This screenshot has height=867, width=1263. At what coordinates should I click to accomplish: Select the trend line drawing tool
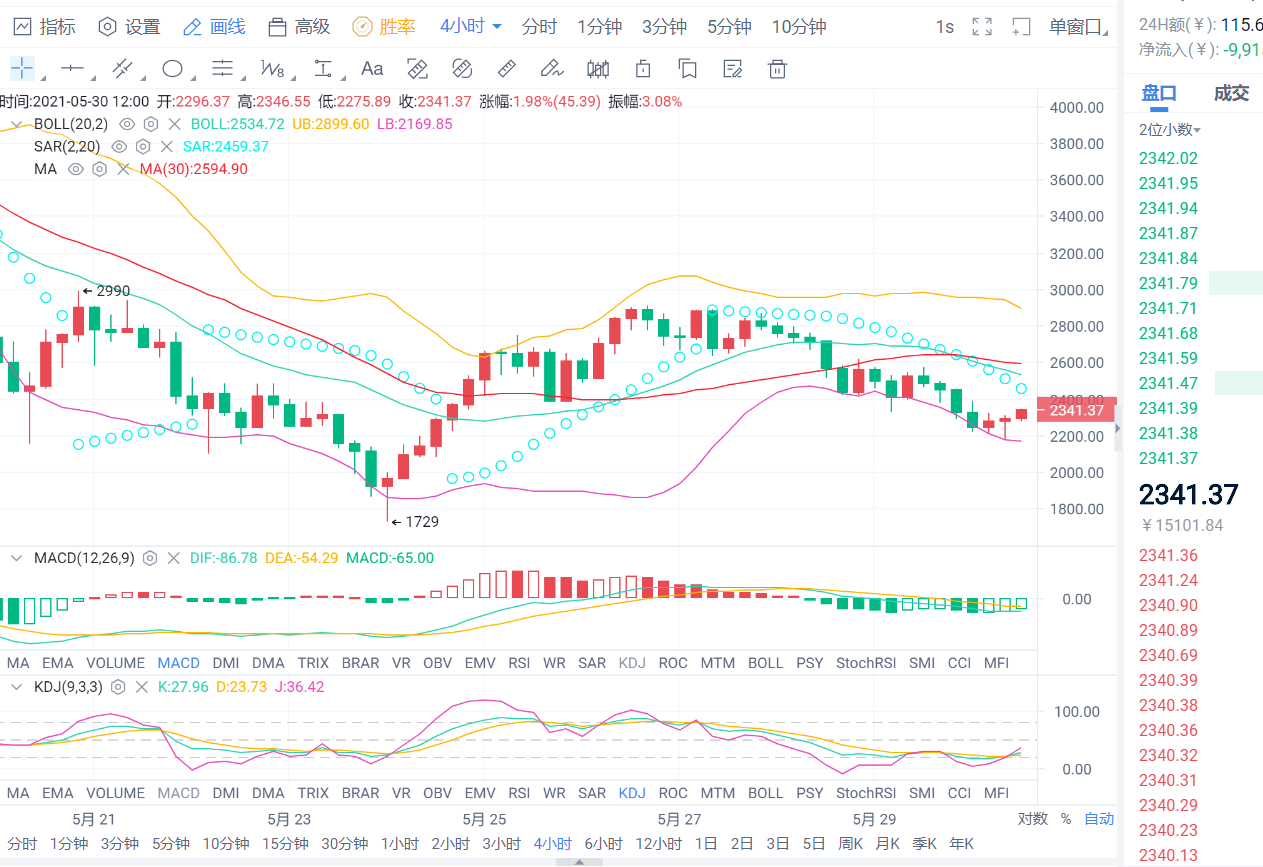click(x=120, y=68)
